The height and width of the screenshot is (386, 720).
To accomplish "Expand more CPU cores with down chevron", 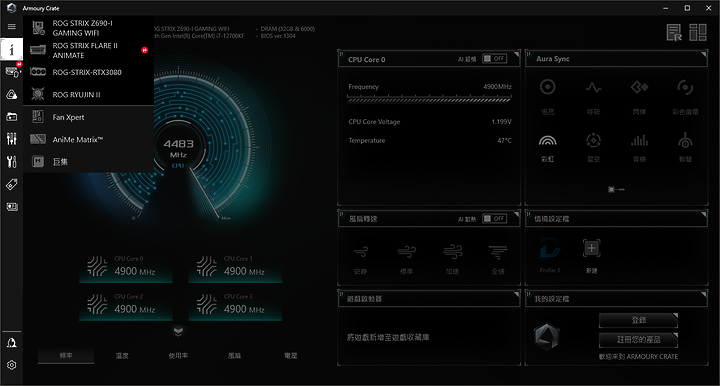I will tap(178, 331).
